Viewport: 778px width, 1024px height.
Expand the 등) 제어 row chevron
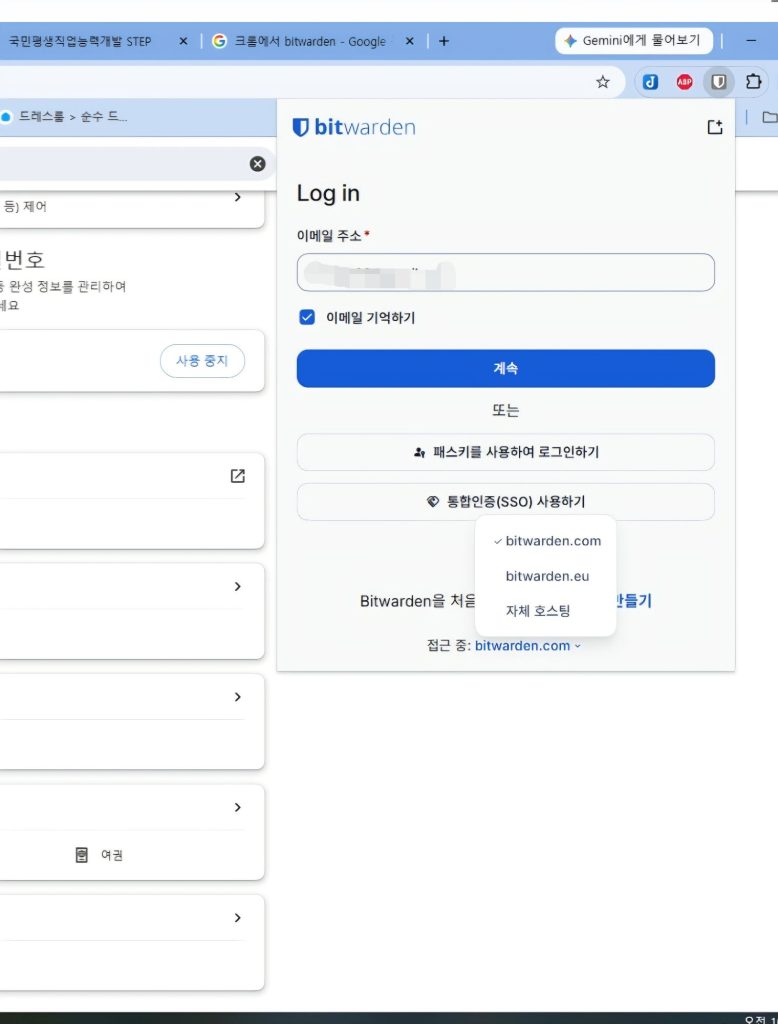pos(238,197)
